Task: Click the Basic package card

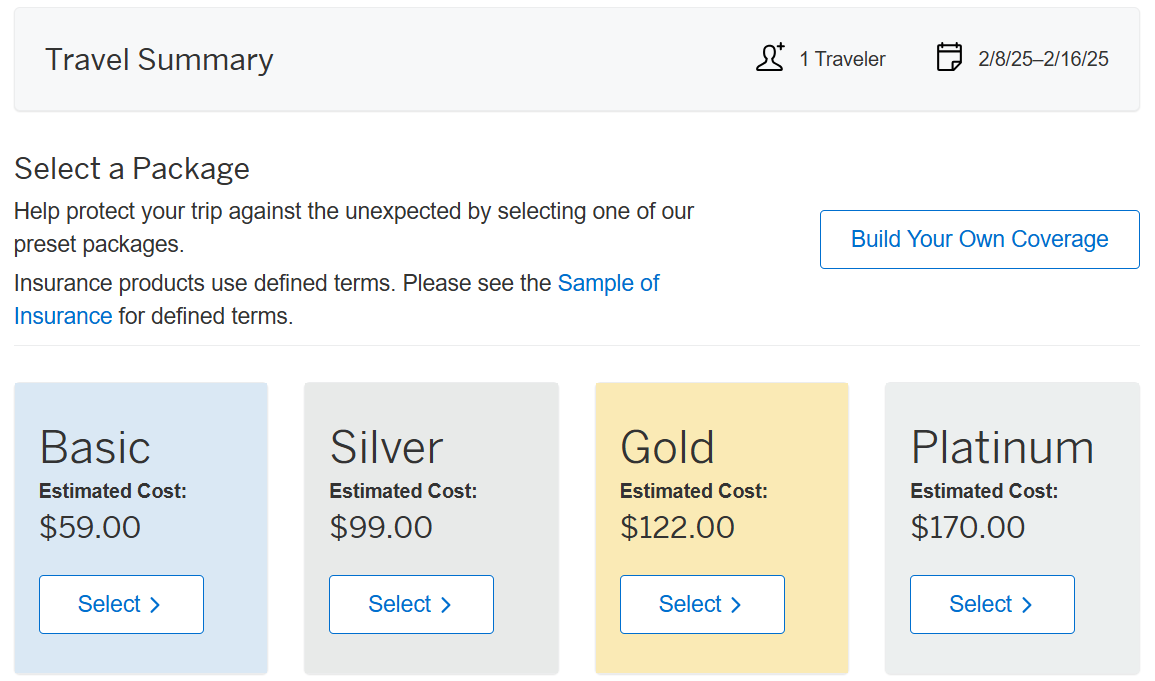Action: [140, 528]
